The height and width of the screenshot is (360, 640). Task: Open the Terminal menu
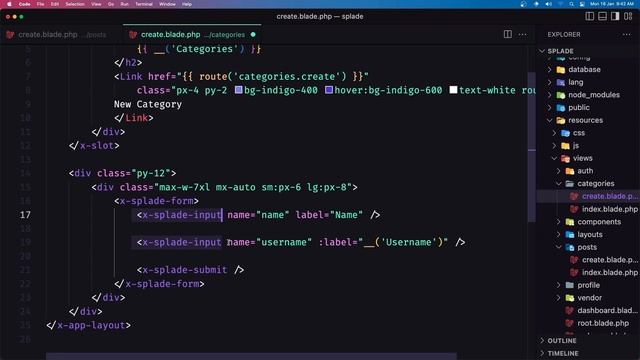(x=144, y=4)
